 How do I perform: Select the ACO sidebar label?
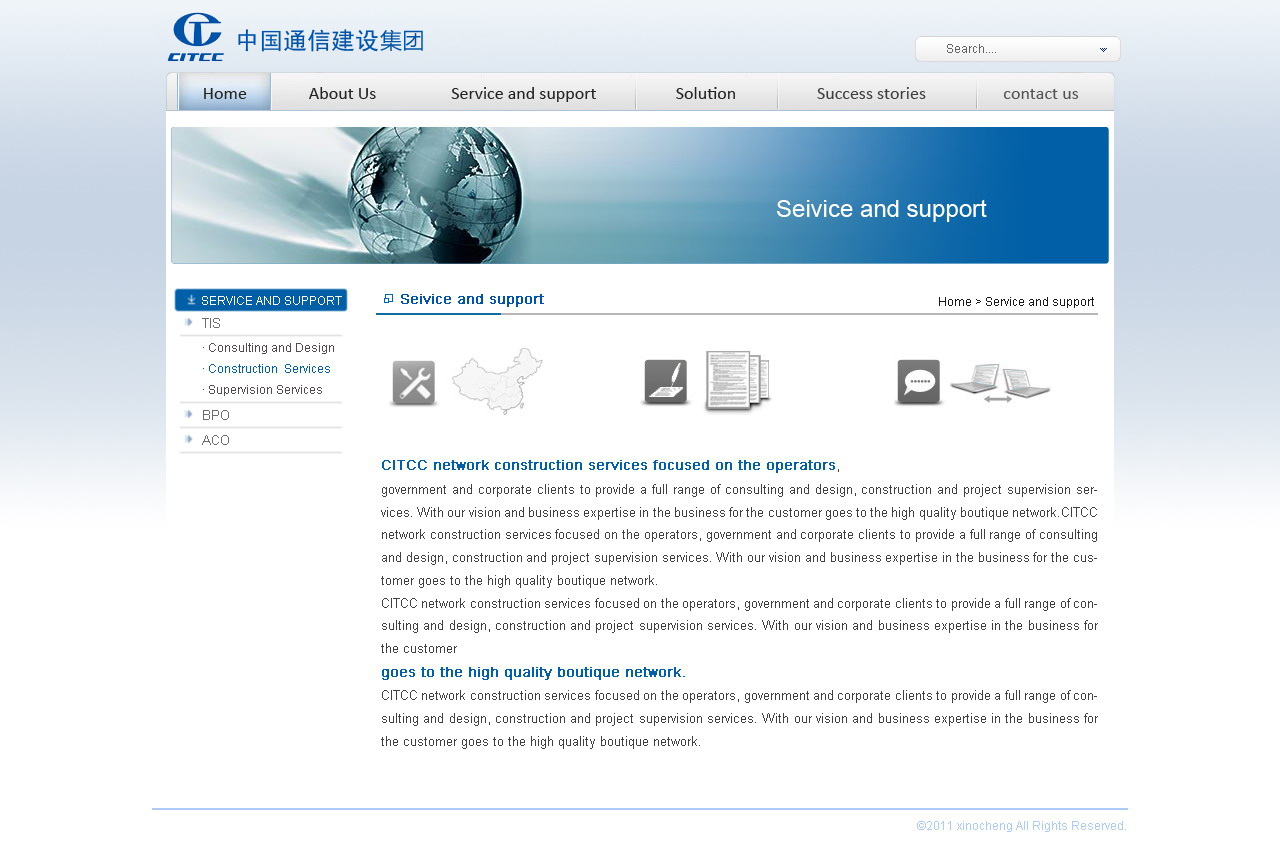click(x=216, y=440)
